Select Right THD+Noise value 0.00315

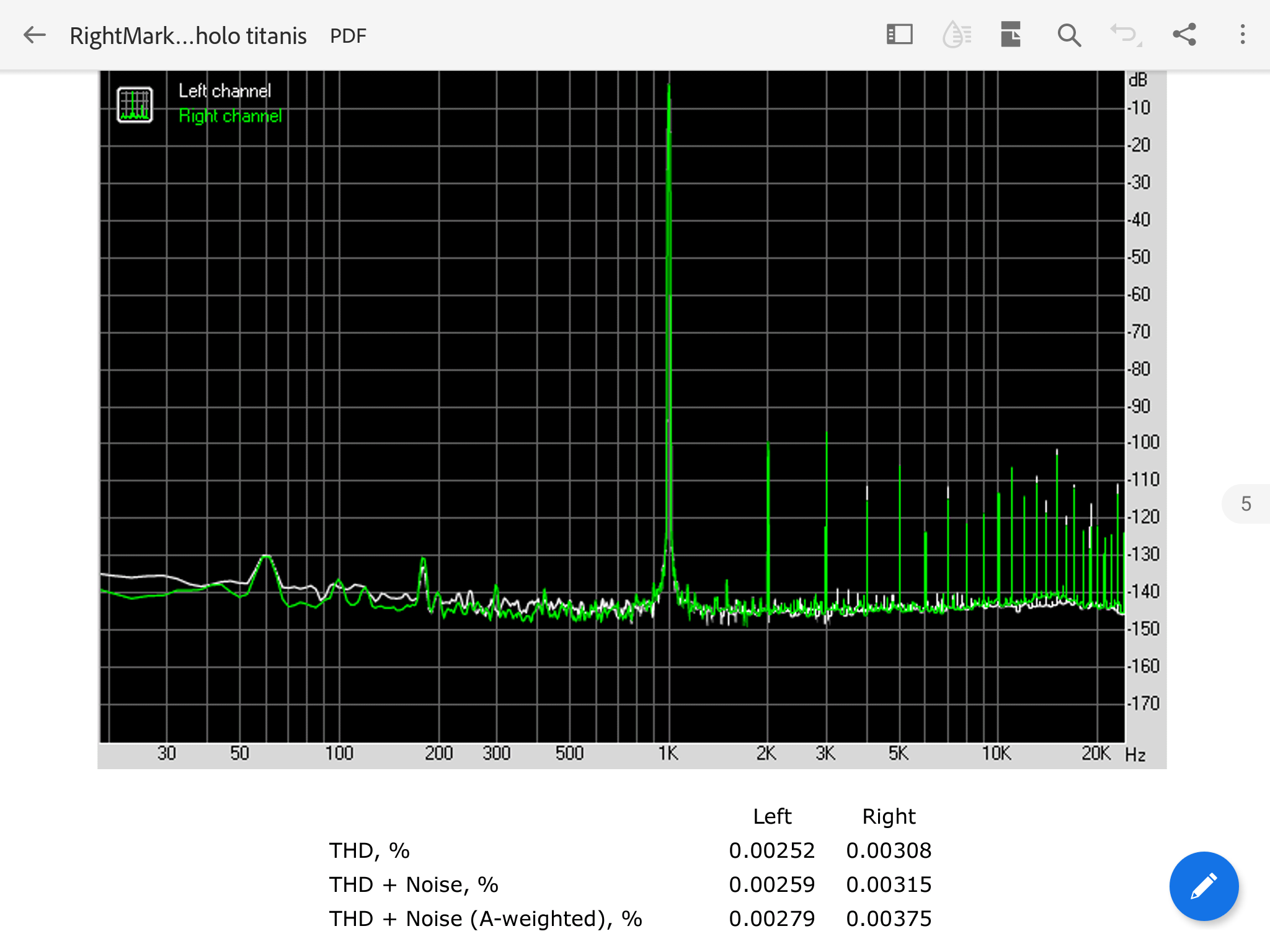[889, 884]
